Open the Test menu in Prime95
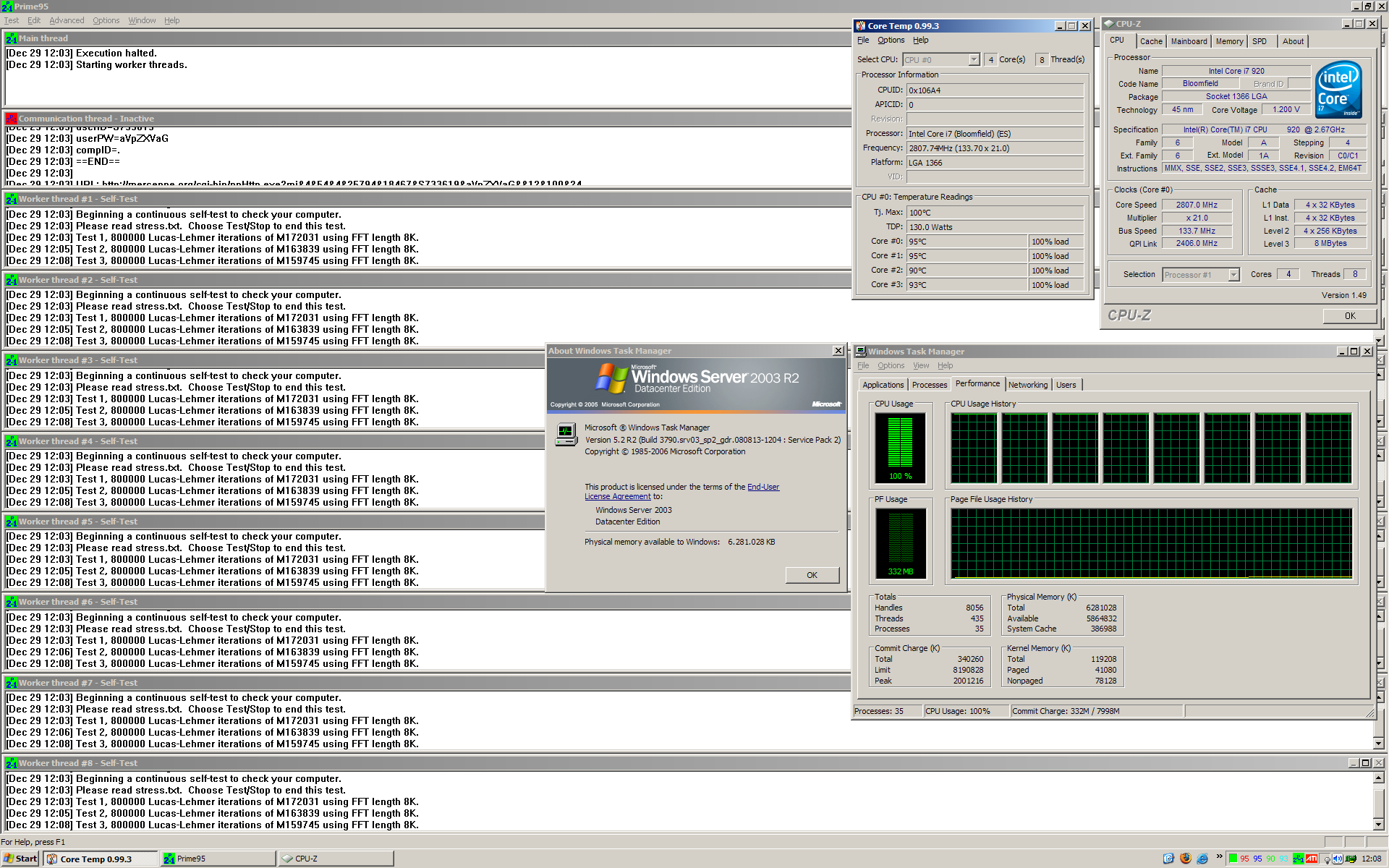Viewport: 1389px width, 868px height. (x=12, y=20)
